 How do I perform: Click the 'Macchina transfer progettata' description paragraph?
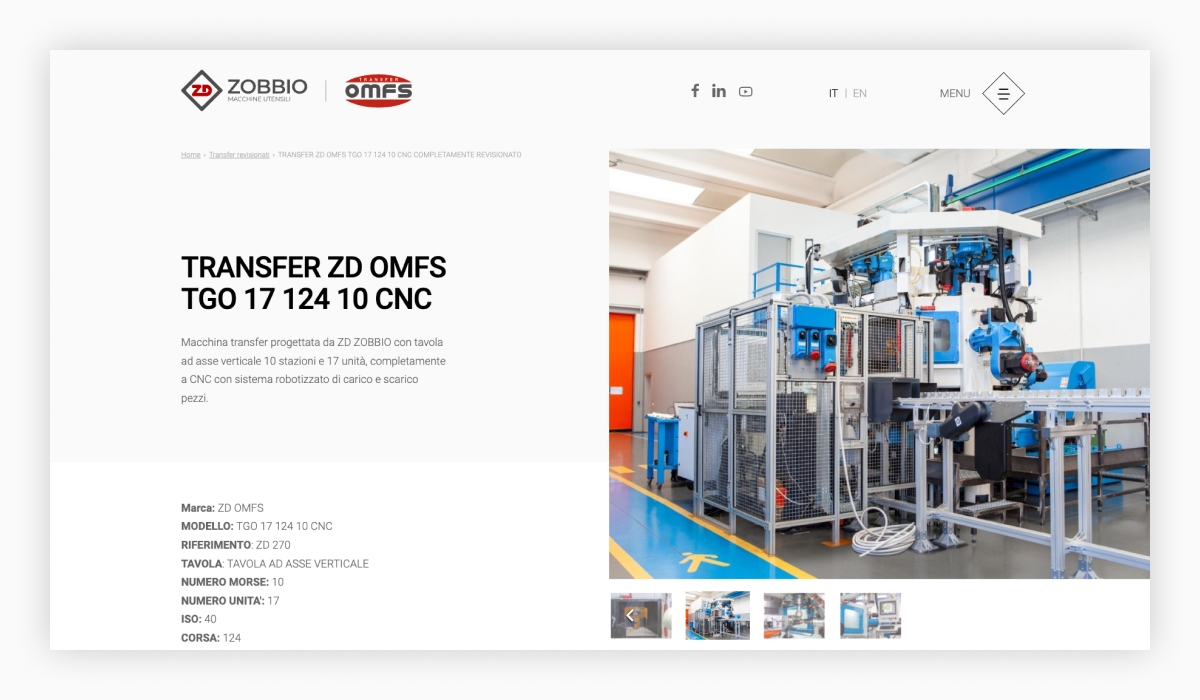point(313,370)
